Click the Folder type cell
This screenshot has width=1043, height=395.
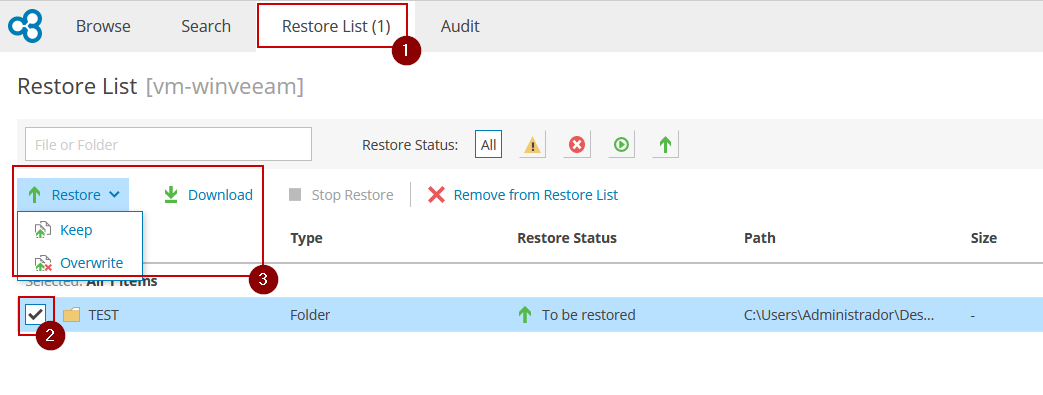click(x=310, y=315)
